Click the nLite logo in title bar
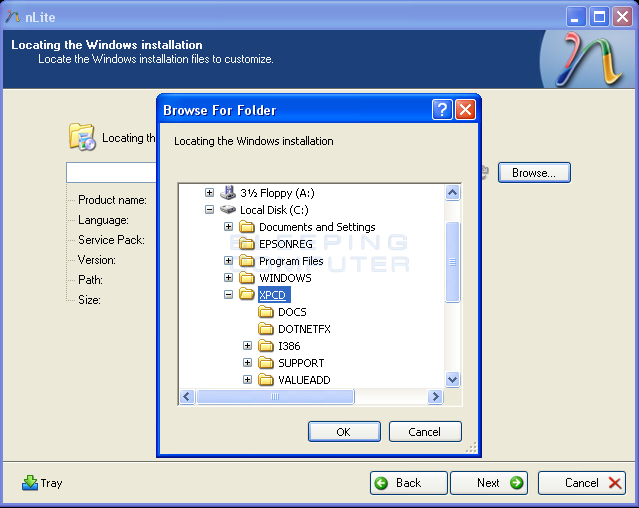The width and height of the screenshot is (639, 508). point(13,17)
